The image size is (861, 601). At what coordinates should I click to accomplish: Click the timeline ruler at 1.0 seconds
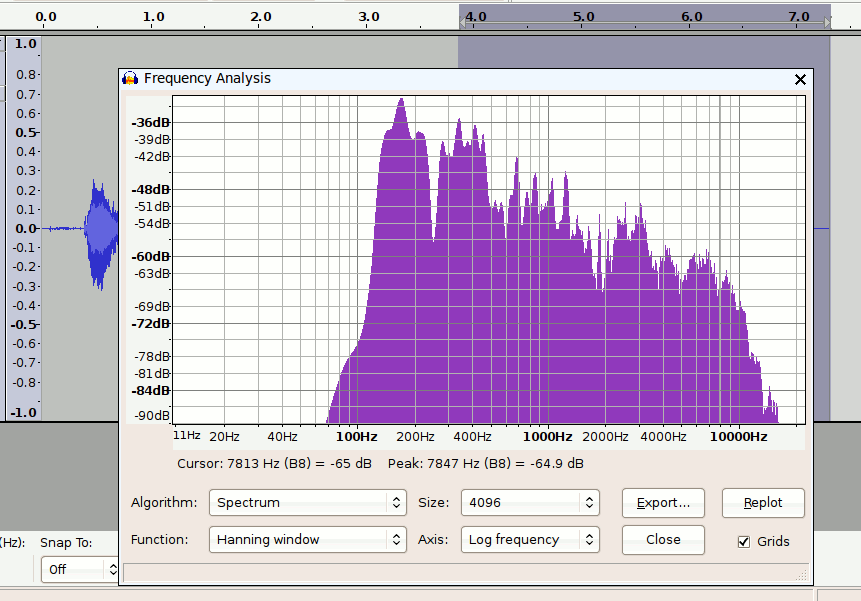click(x=153, y=17)
